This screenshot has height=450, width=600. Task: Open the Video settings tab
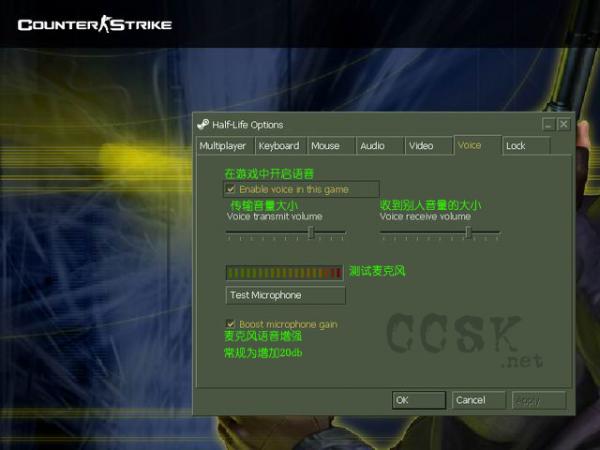pyautogui.click(x=428, y=146)
